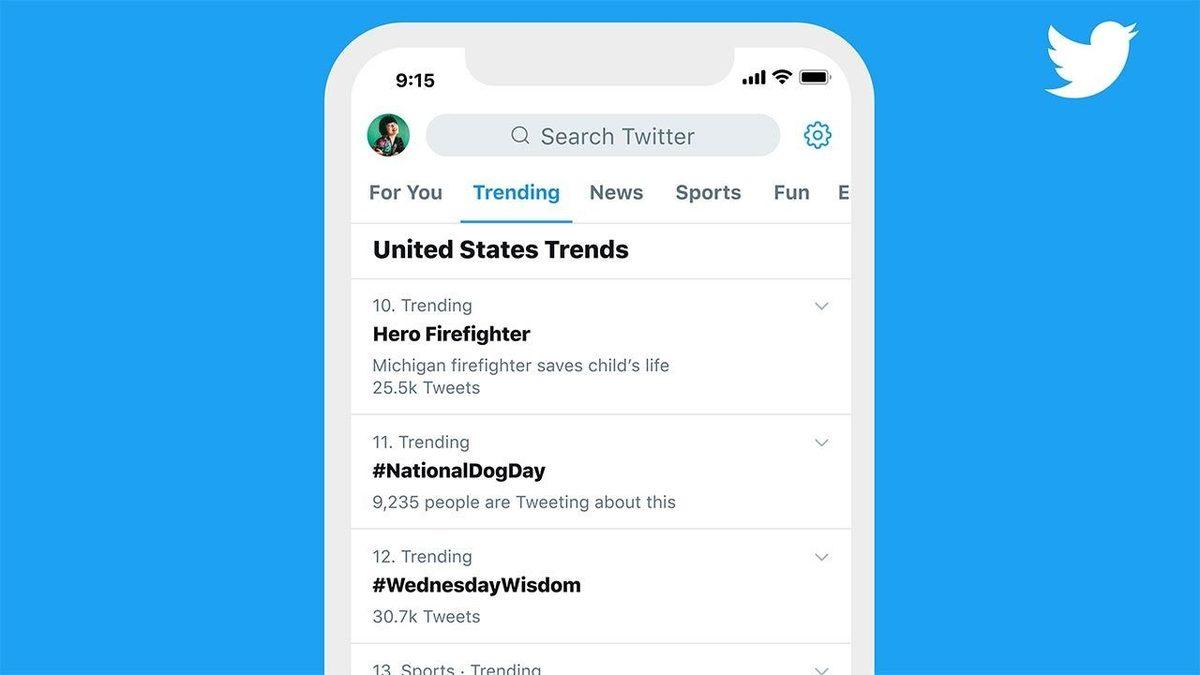Image resolution: width=1200 pixels, height=675 pixels.
Task: Open the #NationalDogDay trend options chevron
Action: tap(822, 442)
